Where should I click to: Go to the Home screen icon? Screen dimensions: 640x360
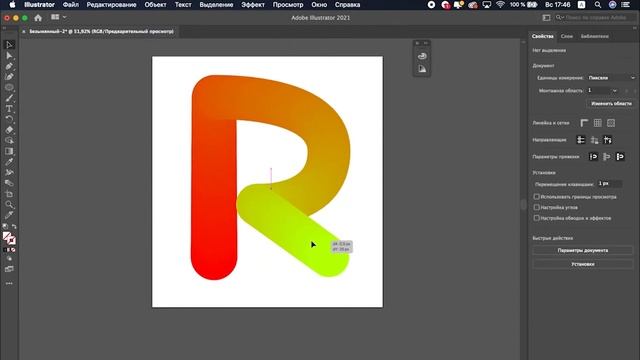38,18
